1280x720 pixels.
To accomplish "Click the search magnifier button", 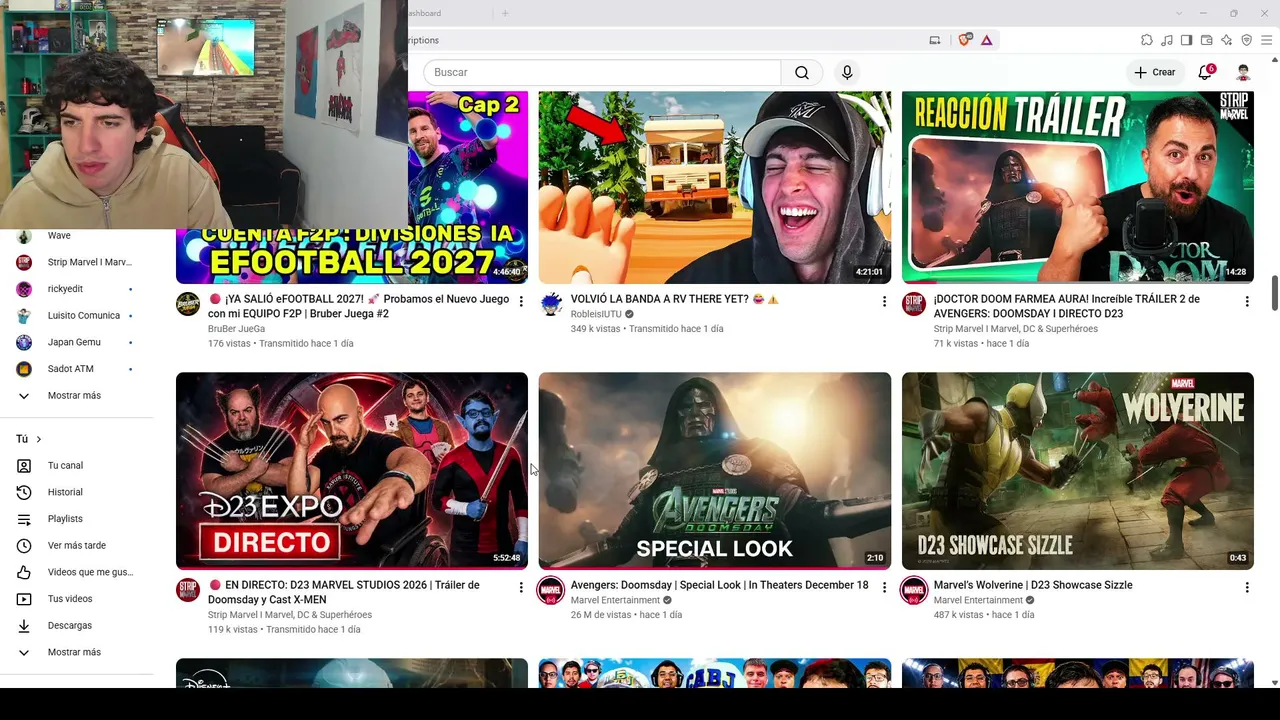I will pyautogui.click(x=802, y=72).
